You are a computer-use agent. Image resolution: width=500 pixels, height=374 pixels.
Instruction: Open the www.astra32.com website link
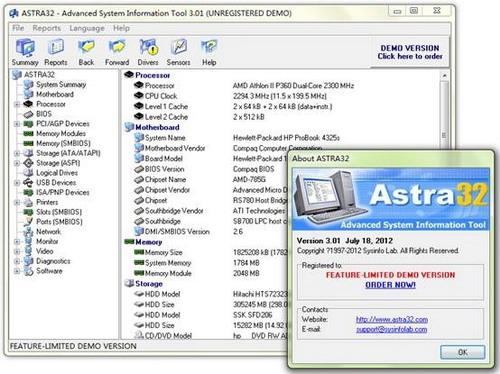pyautogui.click(x=392, y=319)
